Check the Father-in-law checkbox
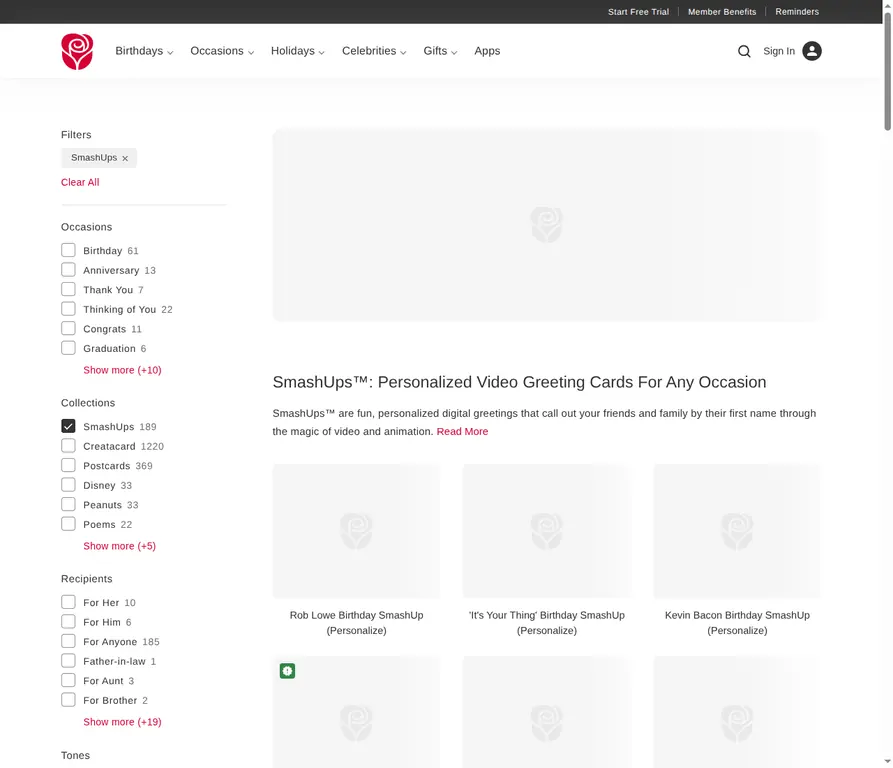 [x=68, y=661]
